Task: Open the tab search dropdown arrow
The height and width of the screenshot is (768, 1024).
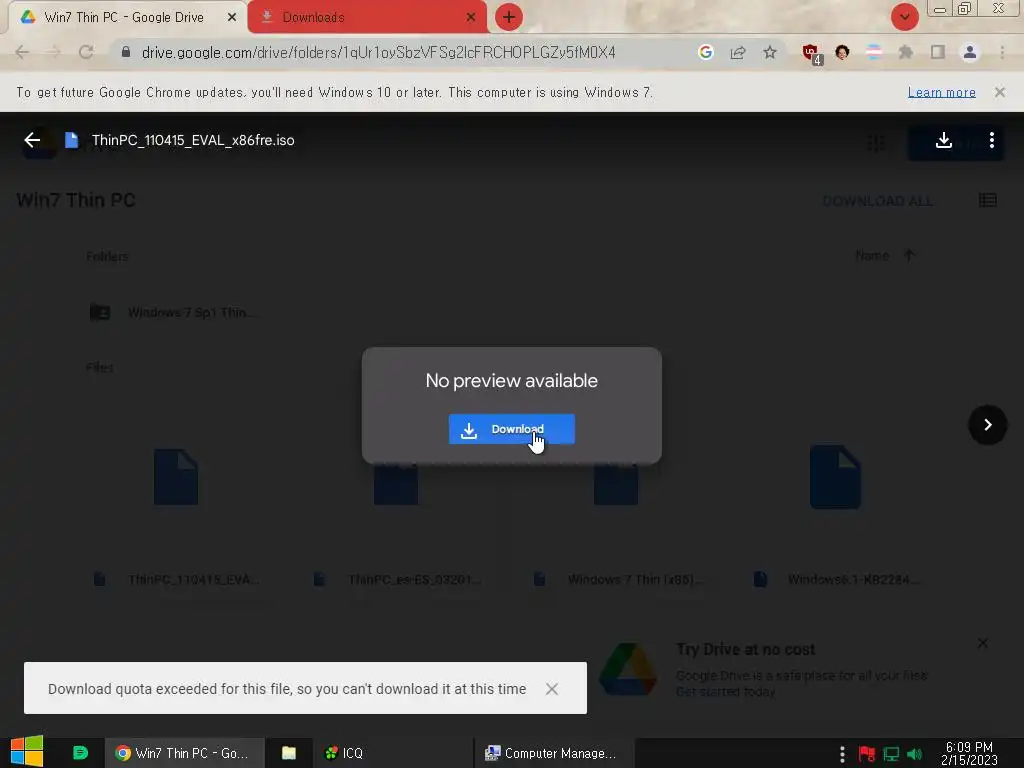Action: click(904, 17)
